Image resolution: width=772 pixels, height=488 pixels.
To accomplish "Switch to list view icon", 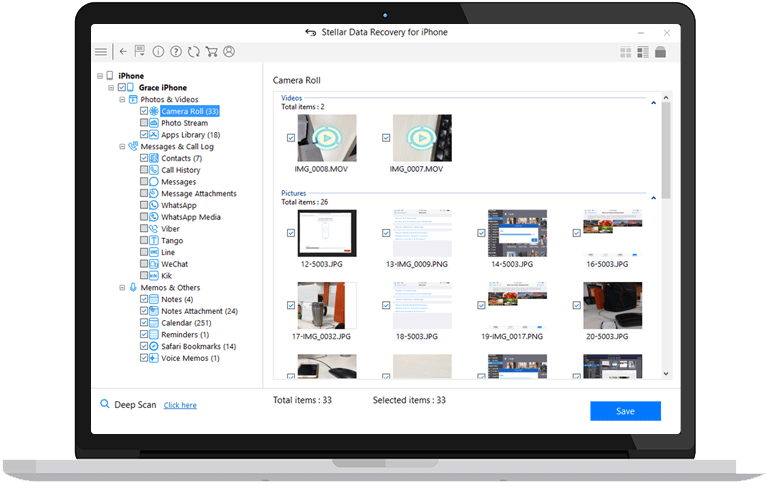I will (643, 52).
